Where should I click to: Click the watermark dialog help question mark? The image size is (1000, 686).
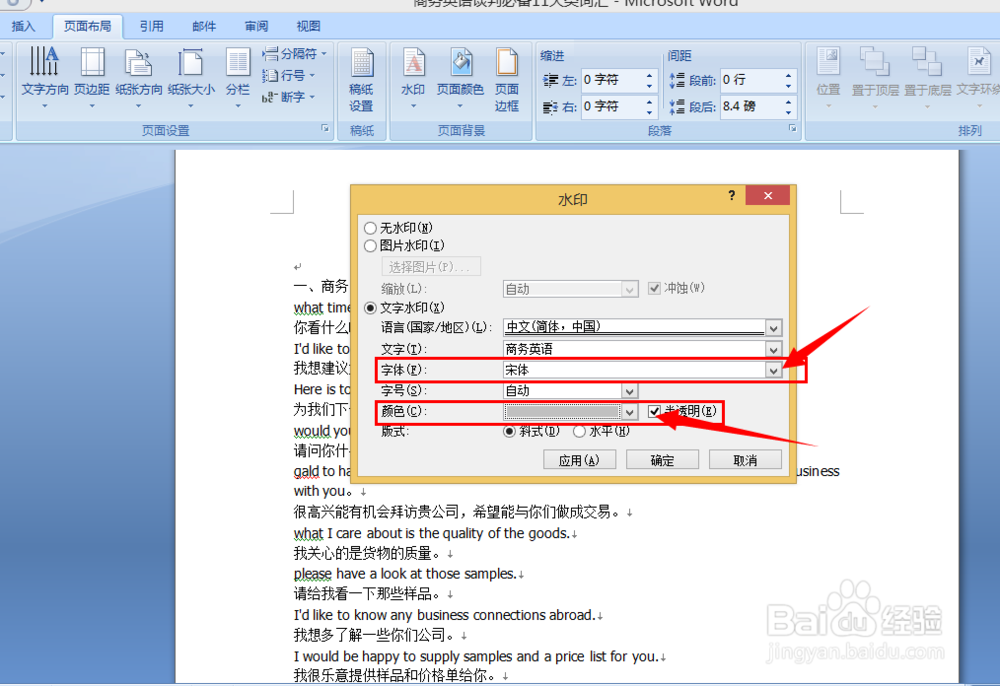click(732, 195)
